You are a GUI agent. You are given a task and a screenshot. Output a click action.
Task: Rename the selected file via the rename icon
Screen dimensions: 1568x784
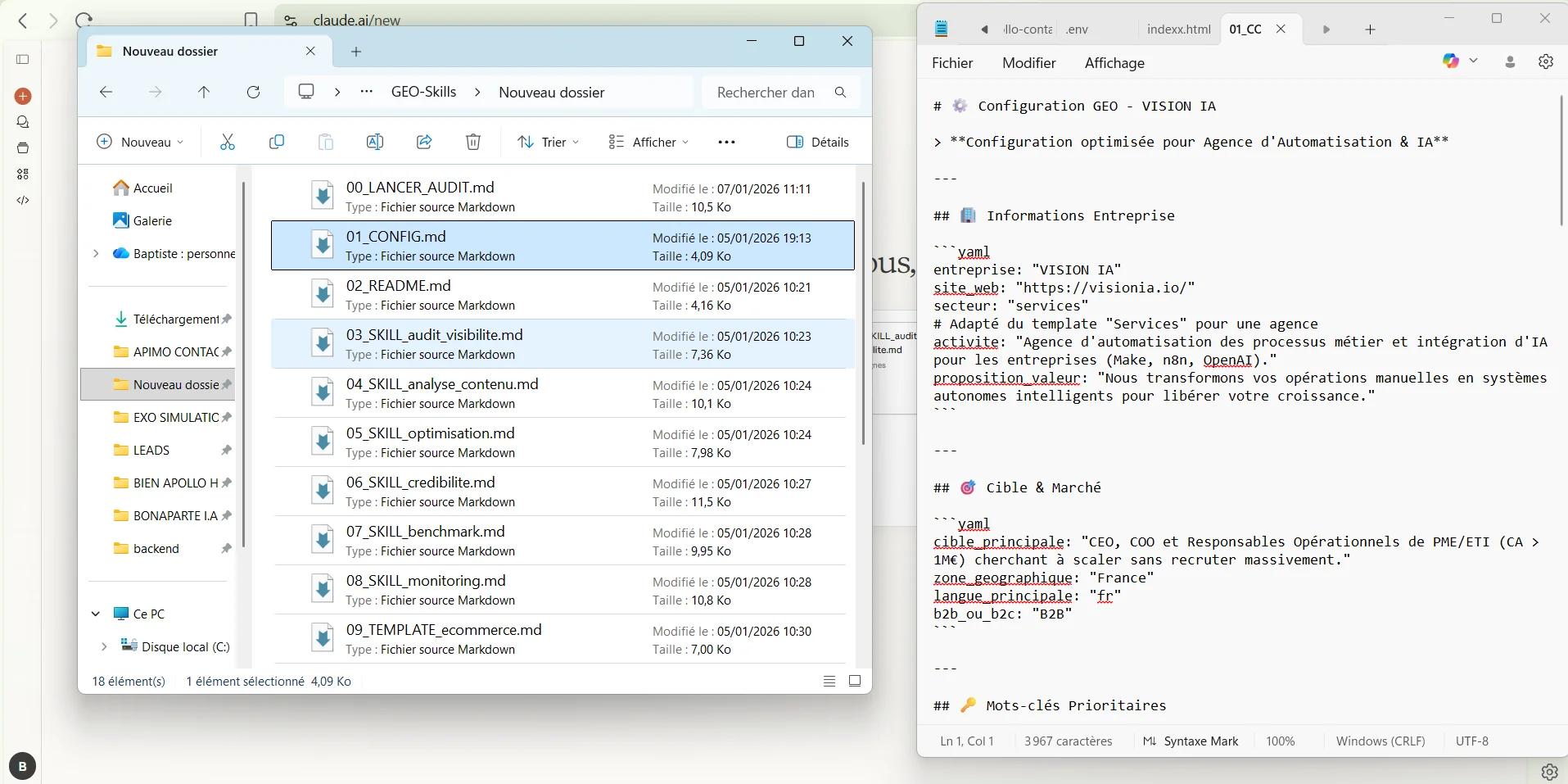[375, 142]
